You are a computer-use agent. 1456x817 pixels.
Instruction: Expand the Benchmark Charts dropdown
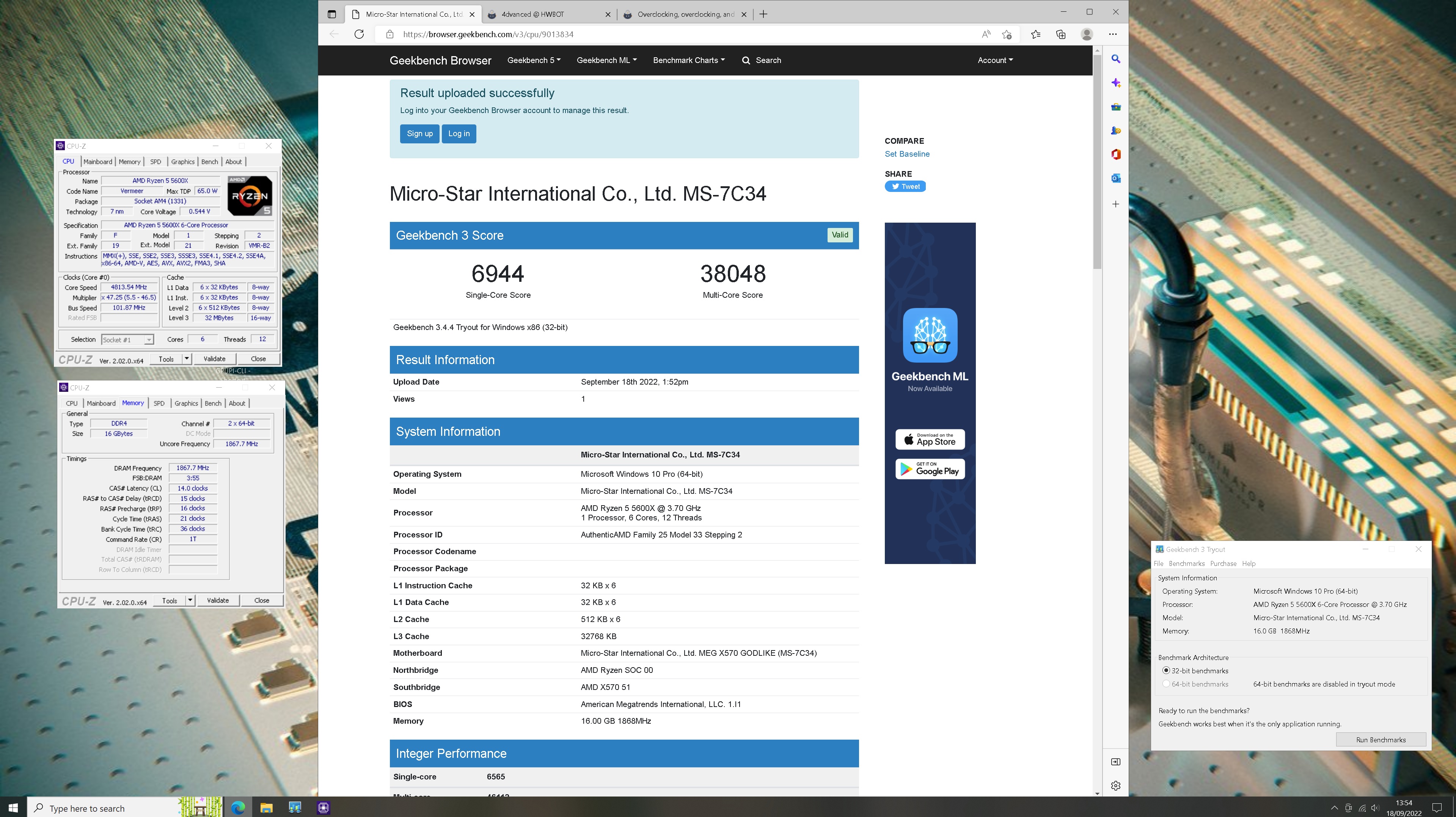point(688,61)
